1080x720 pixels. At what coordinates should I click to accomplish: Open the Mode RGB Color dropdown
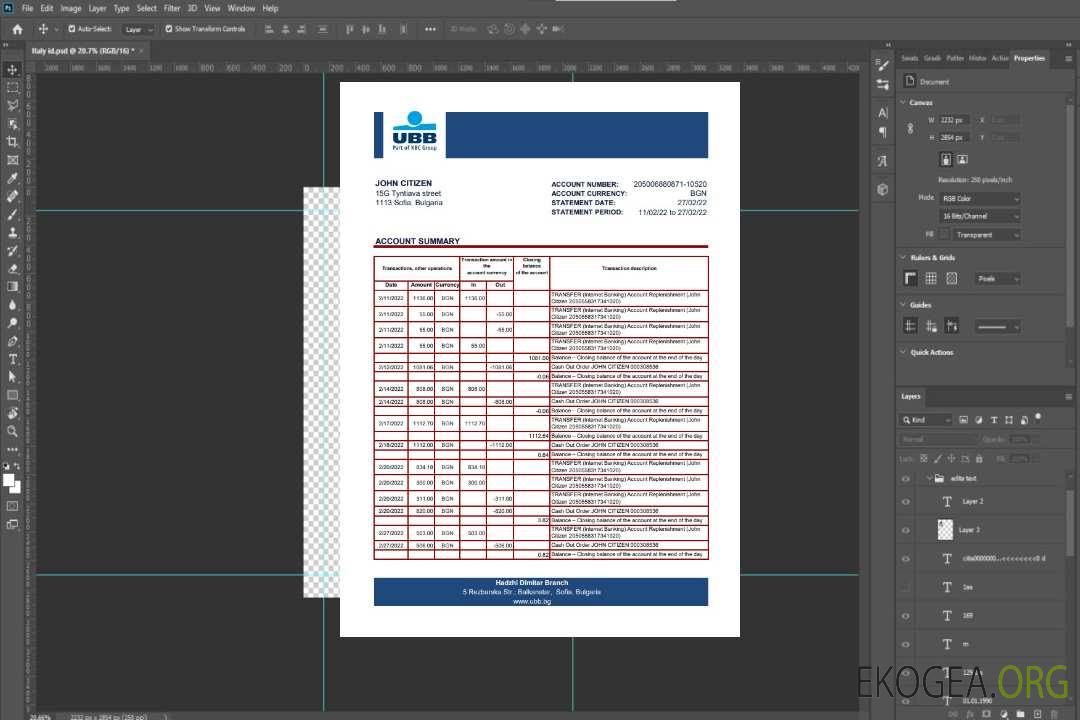[980, 198]
